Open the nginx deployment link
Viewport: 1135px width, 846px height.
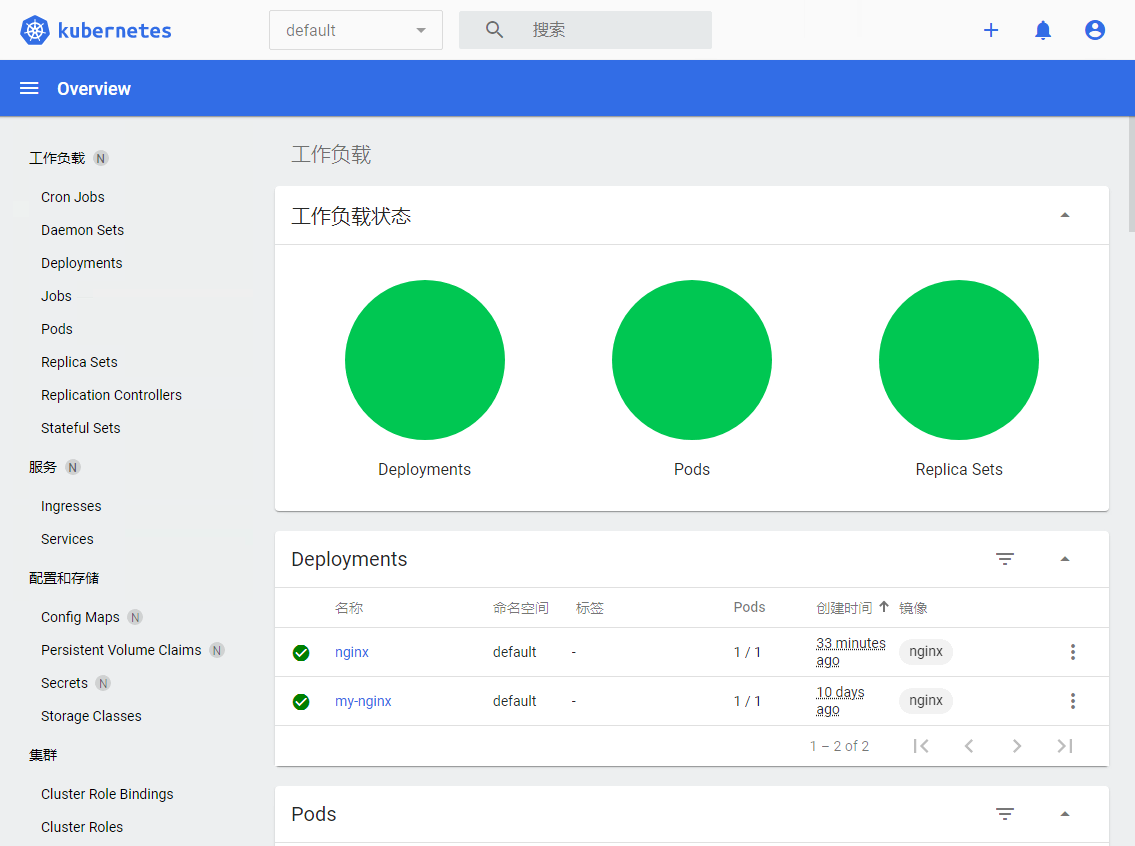tap(352, 652)
